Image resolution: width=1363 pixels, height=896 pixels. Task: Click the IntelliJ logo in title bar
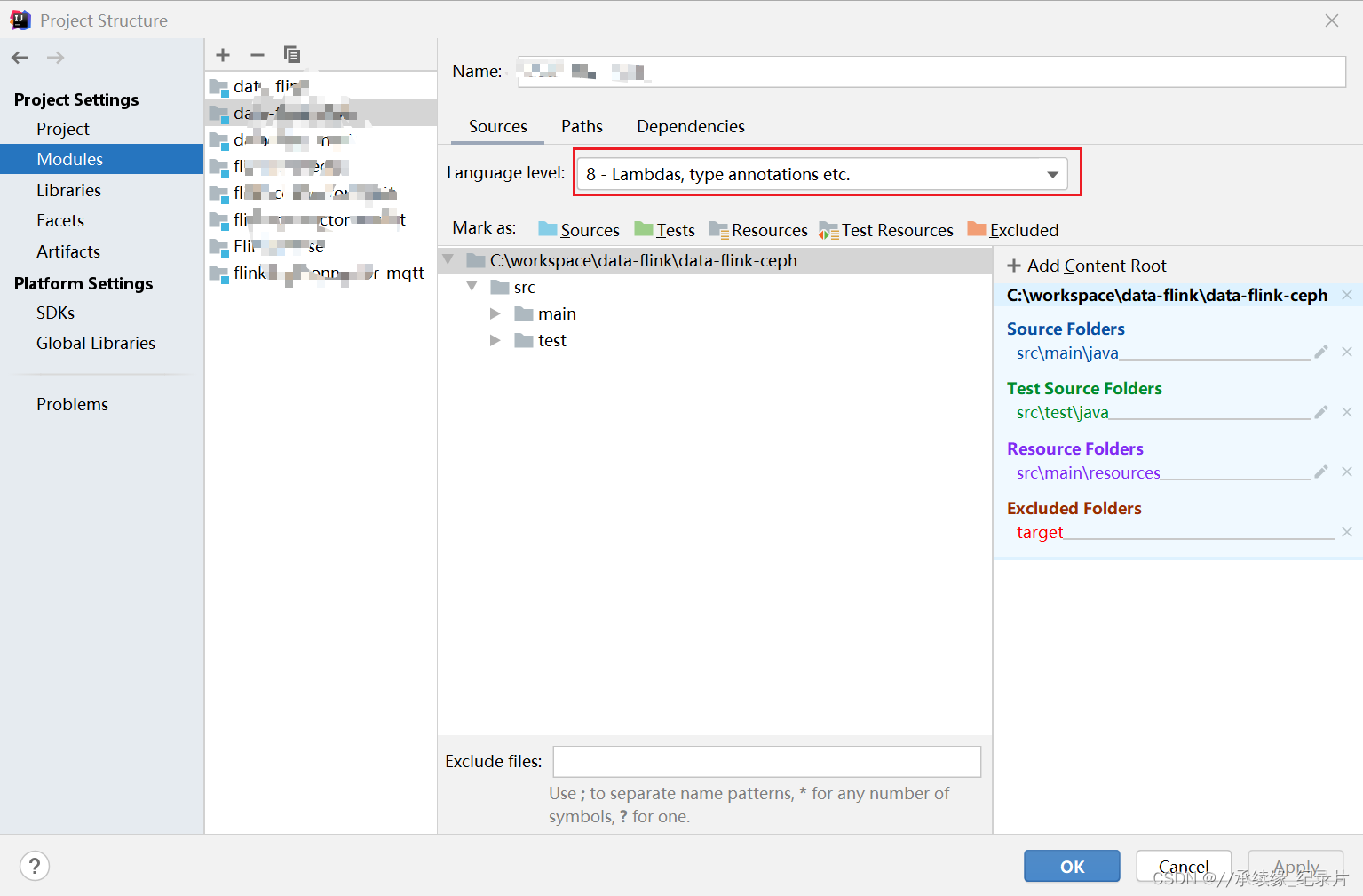[20, 20]
